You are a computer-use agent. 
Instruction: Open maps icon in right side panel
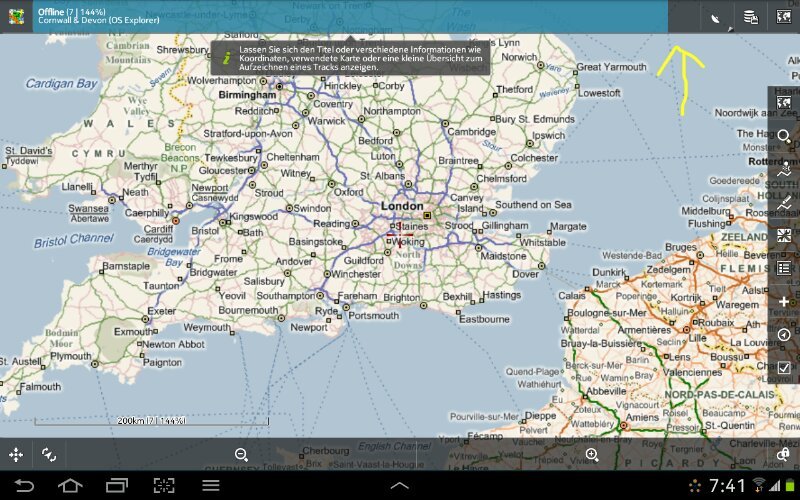tap(784, 103)
